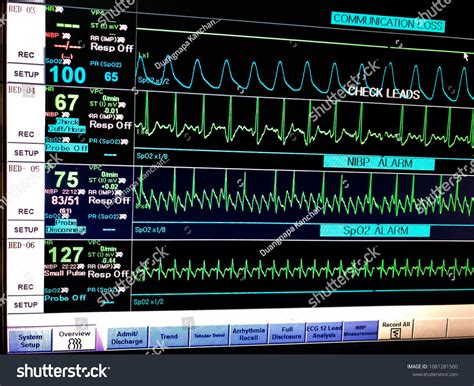Click ST alarm-off bell icon in Bed 03
This screenshot has height=386, width=474.
pos(123,26)
